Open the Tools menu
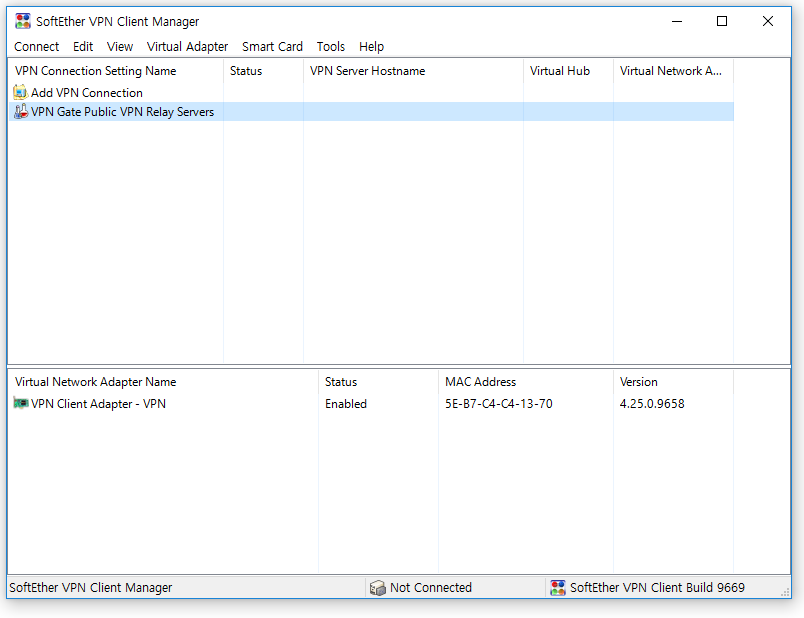Viewport: 804px width, 618px height. [331, 47]
